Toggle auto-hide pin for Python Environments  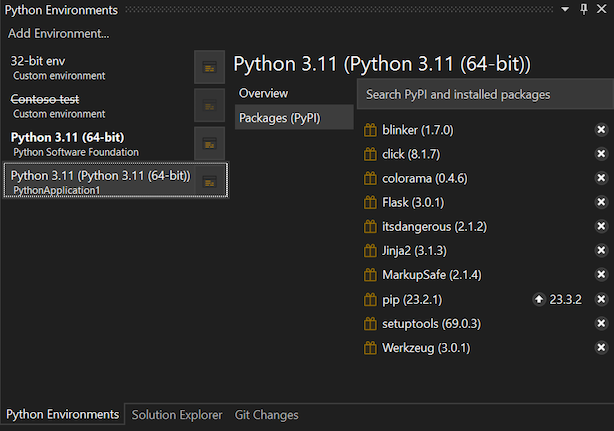pyautogui.click(x=584, y=9)
